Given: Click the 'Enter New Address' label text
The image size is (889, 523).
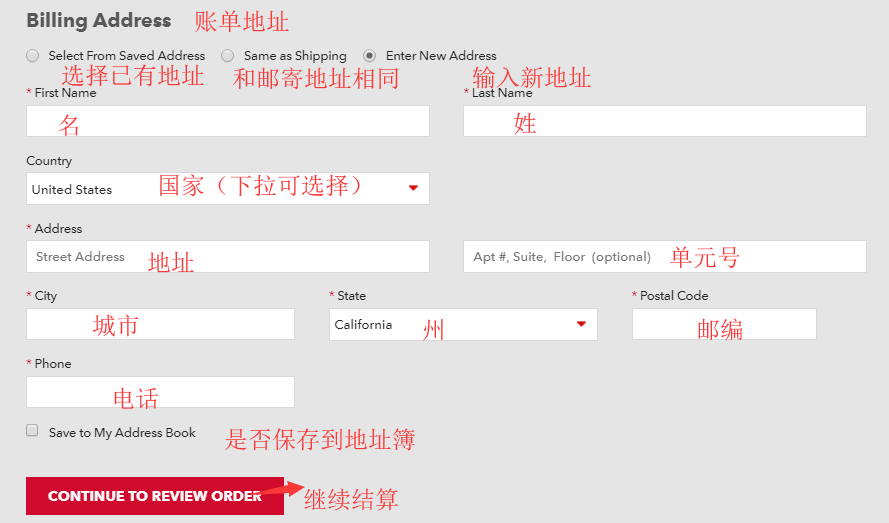Looking at the screenshot, I should coord(441,56).
